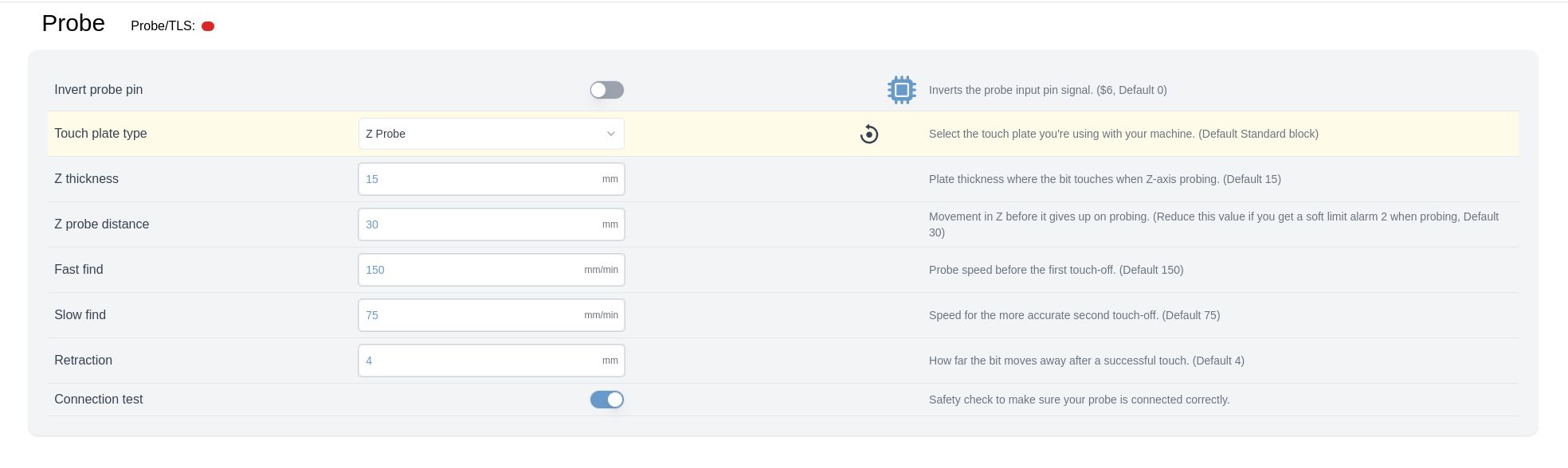
Task: Click the firmware chip icon for Invert probe pin
Action: click(901, 90)
